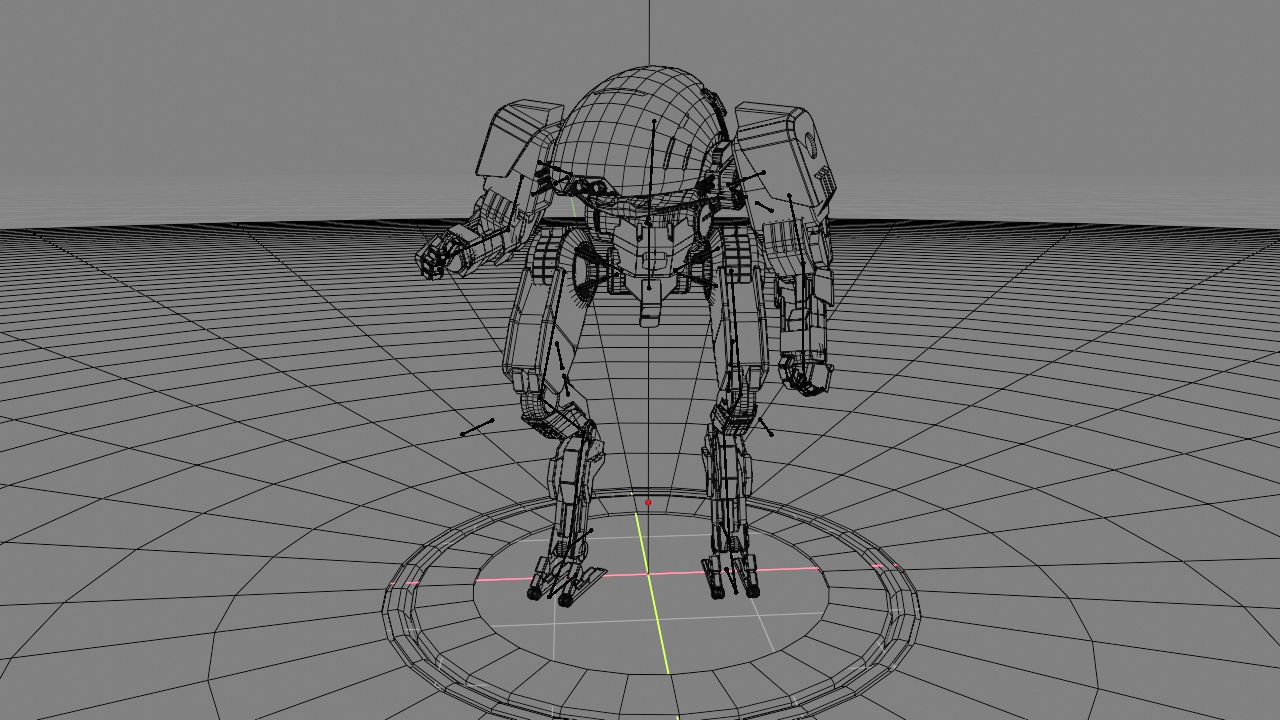Select the mech's lowered hanging claw hand
The height and width of the screenshot is (720, 1280).
click(x=806, y=373)
